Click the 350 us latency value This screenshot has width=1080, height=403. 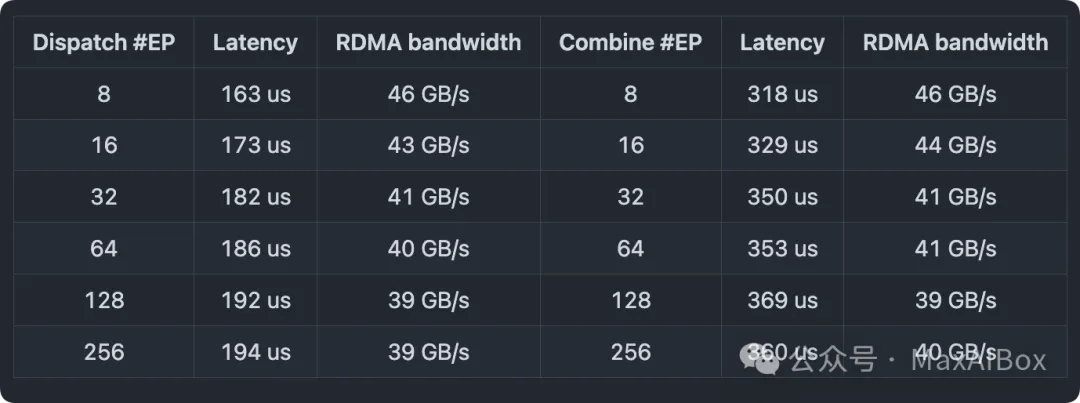pos(782,197)
